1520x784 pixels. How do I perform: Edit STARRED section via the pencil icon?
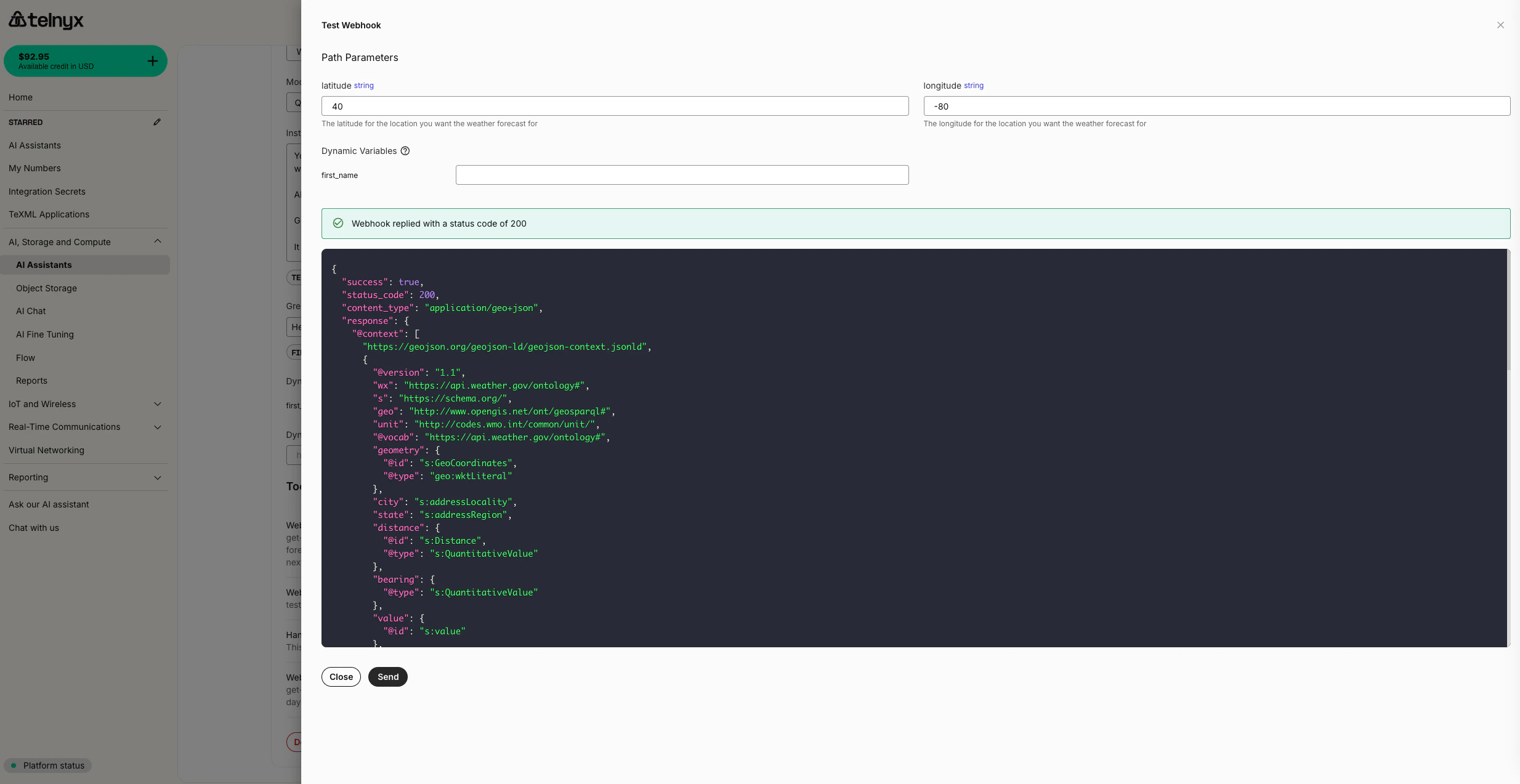tap(157, 122)
